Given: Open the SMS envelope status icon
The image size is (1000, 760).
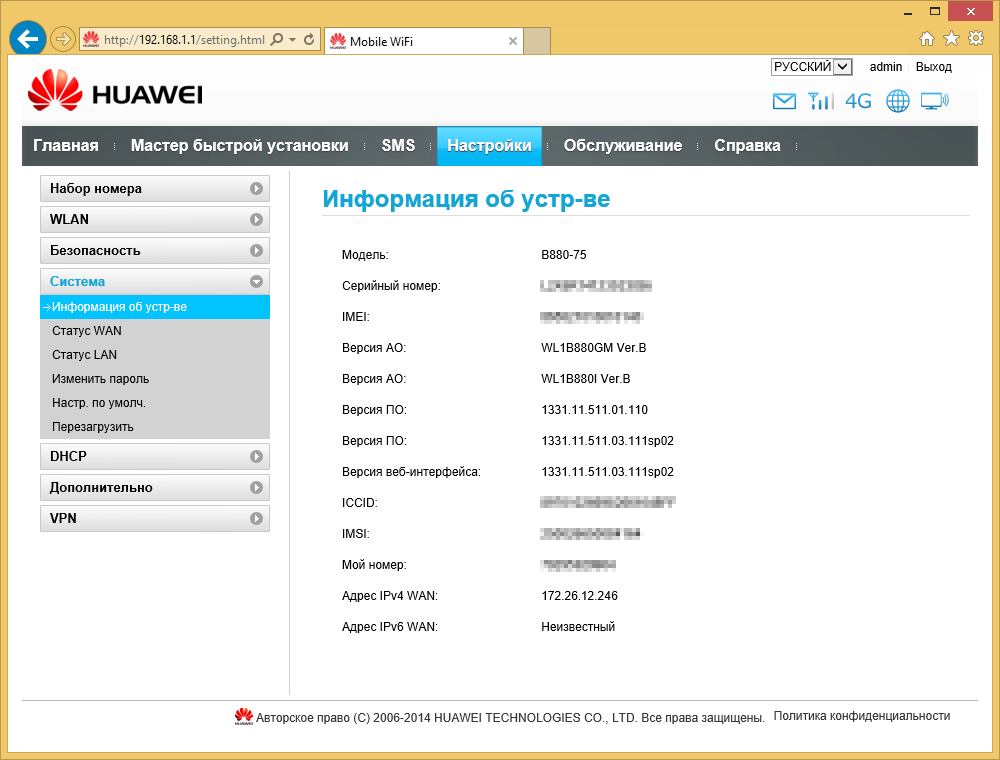Looking at the screenshot, I should (784, 101).
